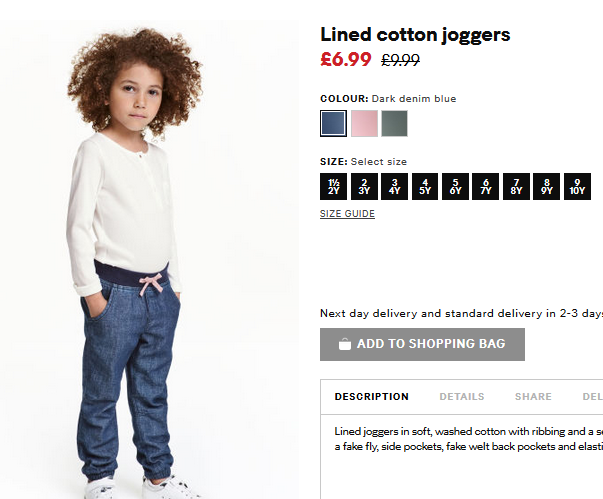Viewport: 603px width, 499px height.
Task: Switch to the DESCRIPTION tab
Action: coord(372,397)
